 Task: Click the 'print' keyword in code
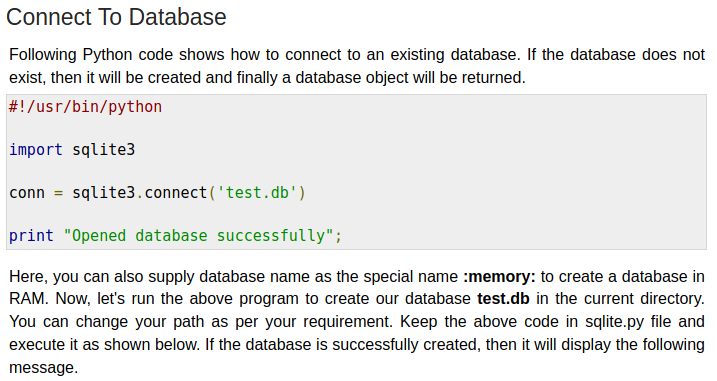pos(31,236)
